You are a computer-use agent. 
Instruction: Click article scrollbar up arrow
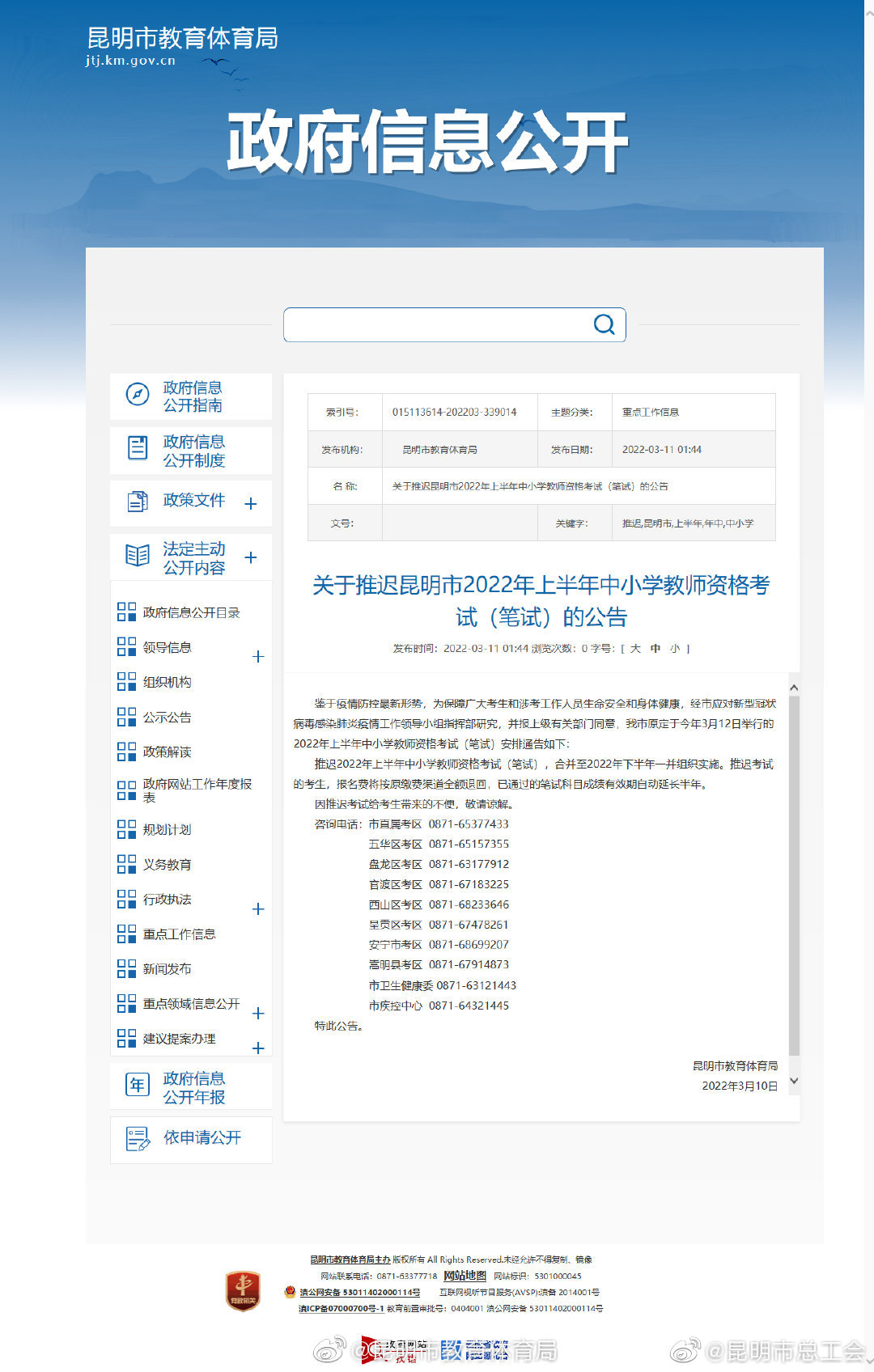(x=794, y=687)
